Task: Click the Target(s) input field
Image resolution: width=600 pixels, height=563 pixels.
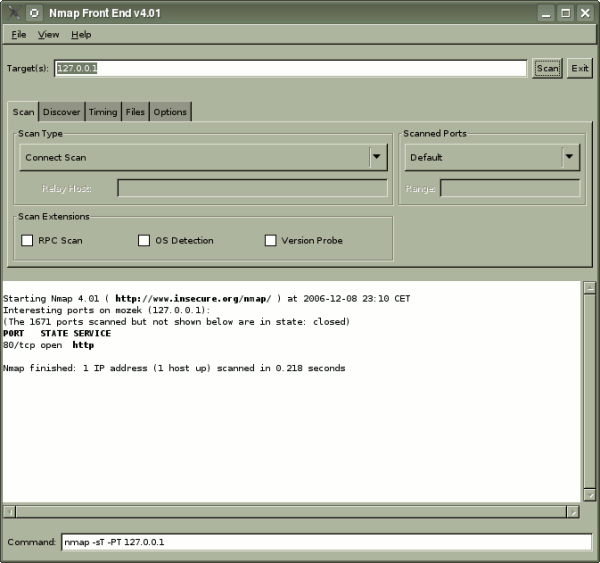Action: pyautogui.click(x=290, y=69)
